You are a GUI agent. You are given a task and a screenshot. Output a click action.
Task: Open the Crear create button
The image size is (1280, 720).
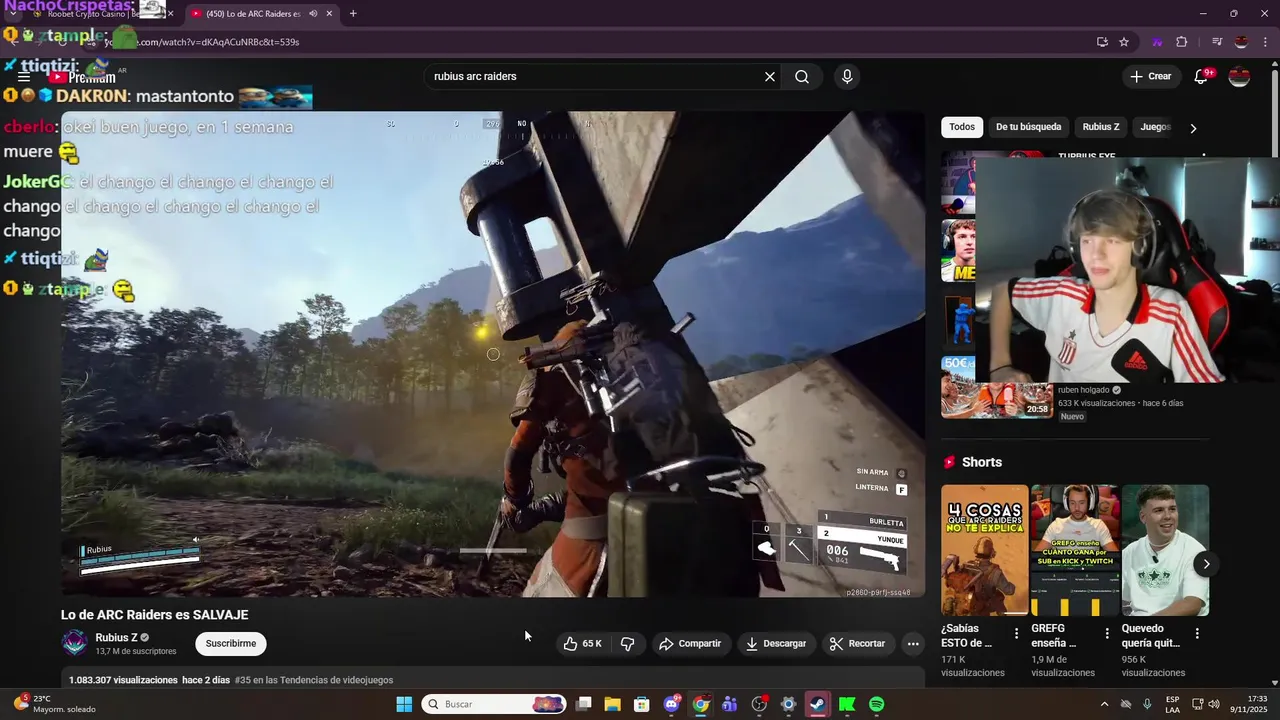pos(1150,77)
